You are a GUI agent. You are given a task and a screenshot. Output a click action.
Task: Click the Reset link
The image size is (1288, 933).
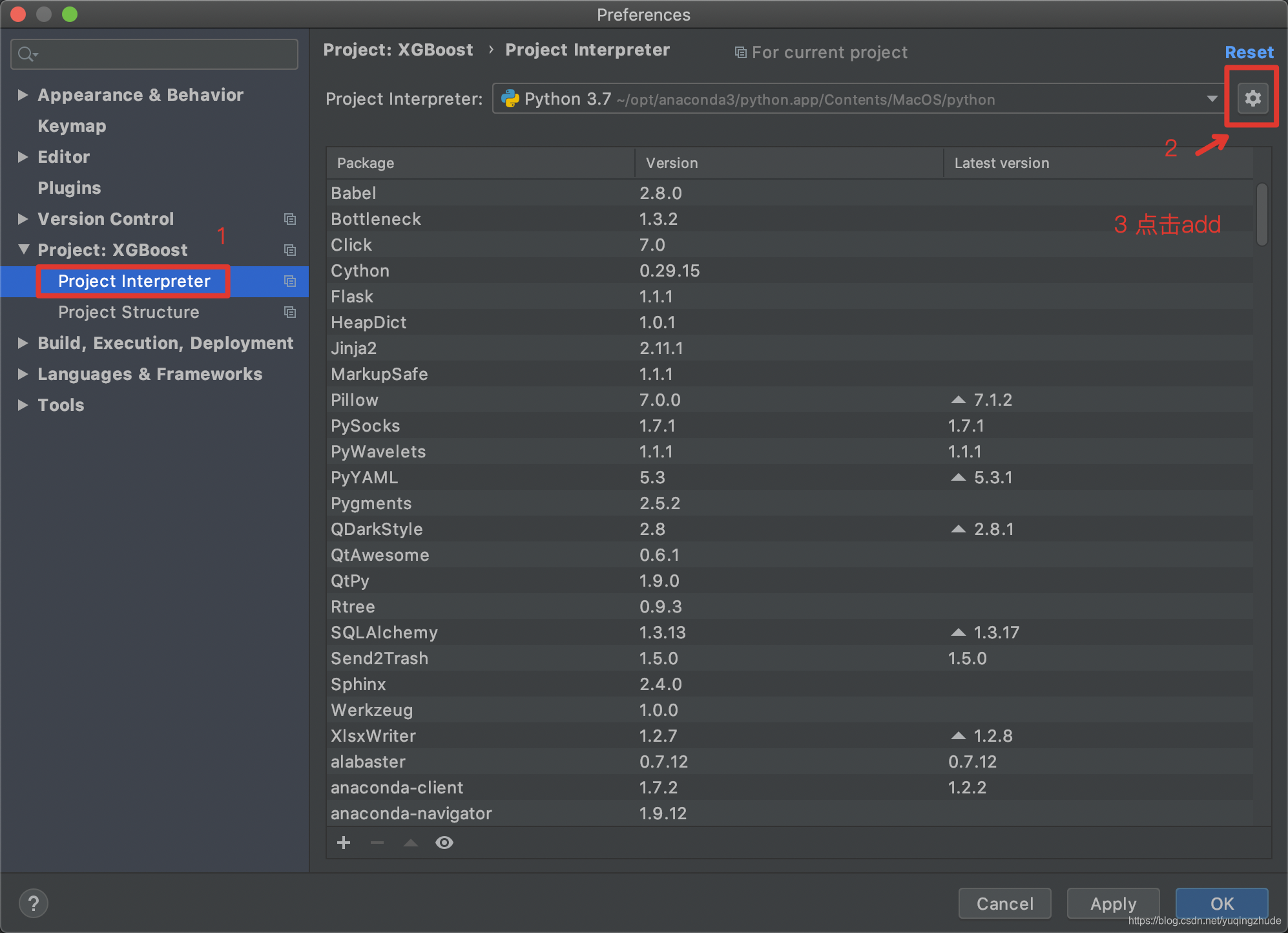point(1249,52)
